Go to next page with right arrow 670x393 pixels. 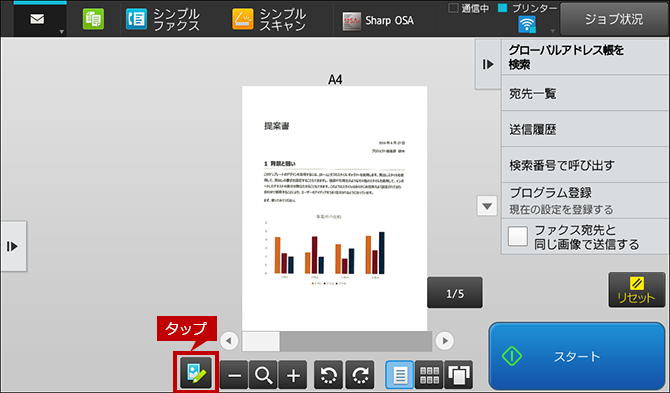click(x=445, y=341)
